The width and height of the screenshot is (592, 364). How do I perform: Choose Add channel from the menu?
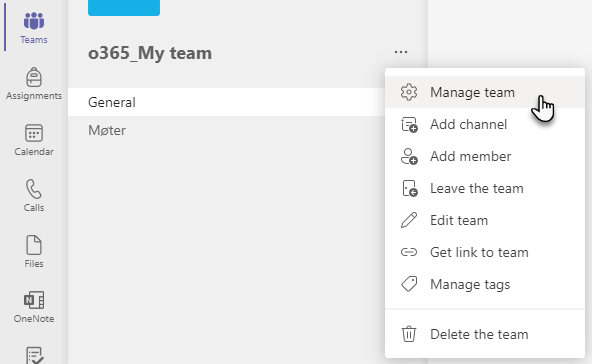(485, 124)
